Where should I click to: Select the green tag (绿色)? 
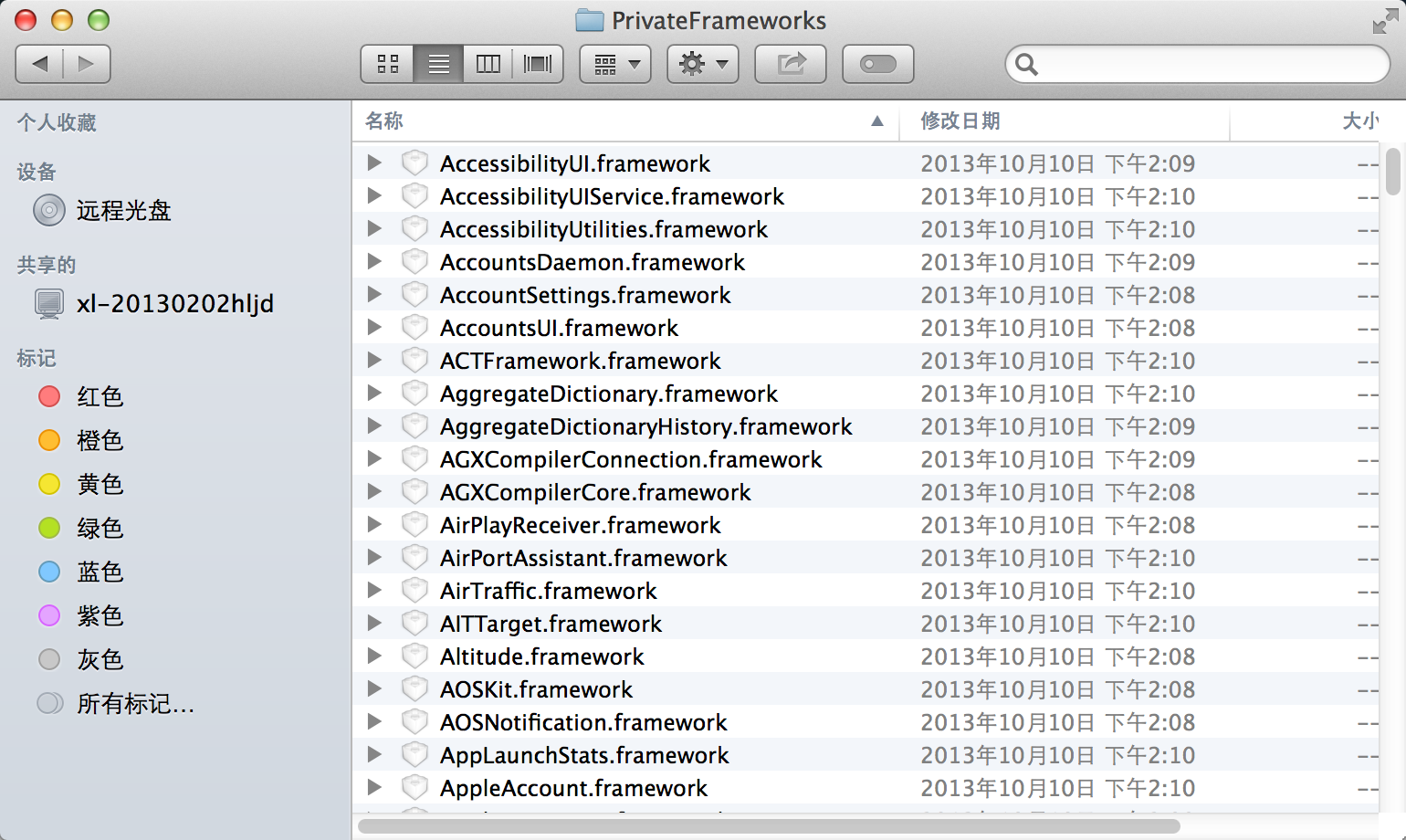(x=80, y=528)
